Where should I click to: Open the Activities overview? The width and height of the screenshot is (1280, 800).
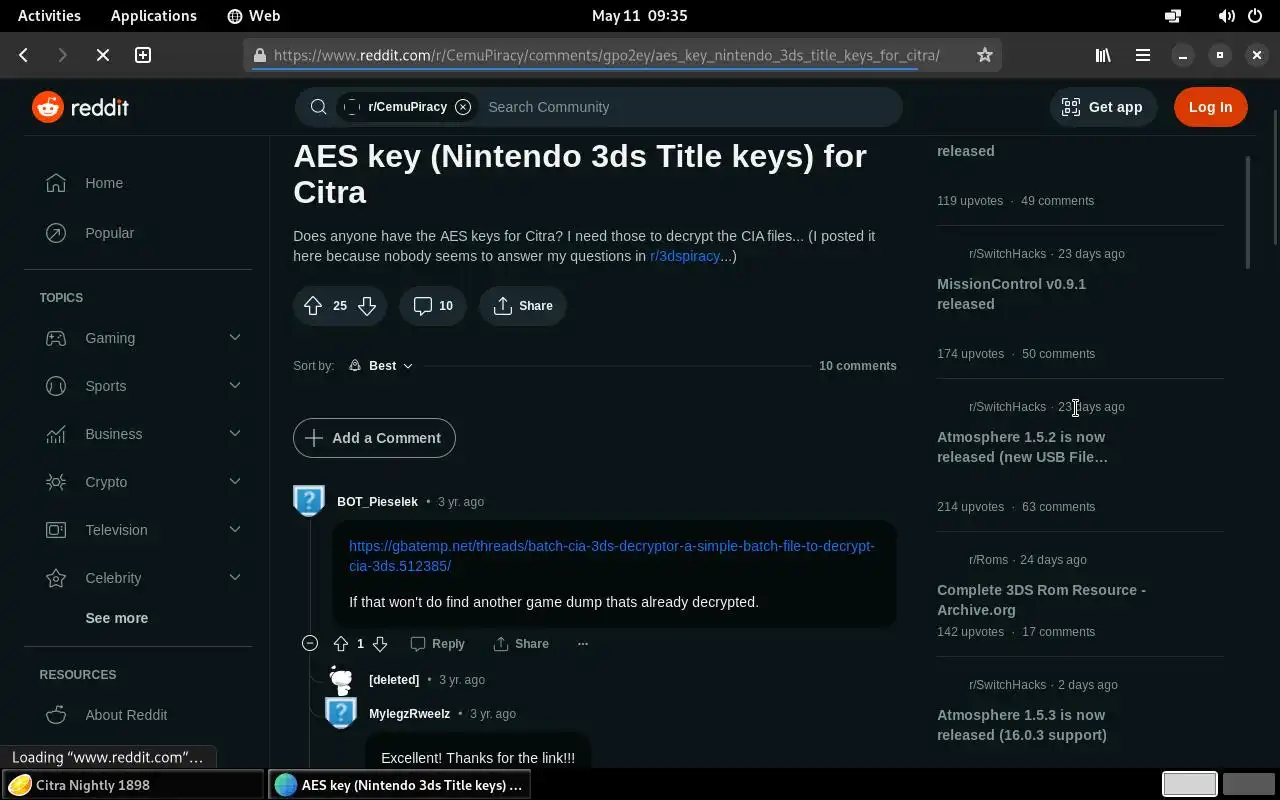click(49, 15)
